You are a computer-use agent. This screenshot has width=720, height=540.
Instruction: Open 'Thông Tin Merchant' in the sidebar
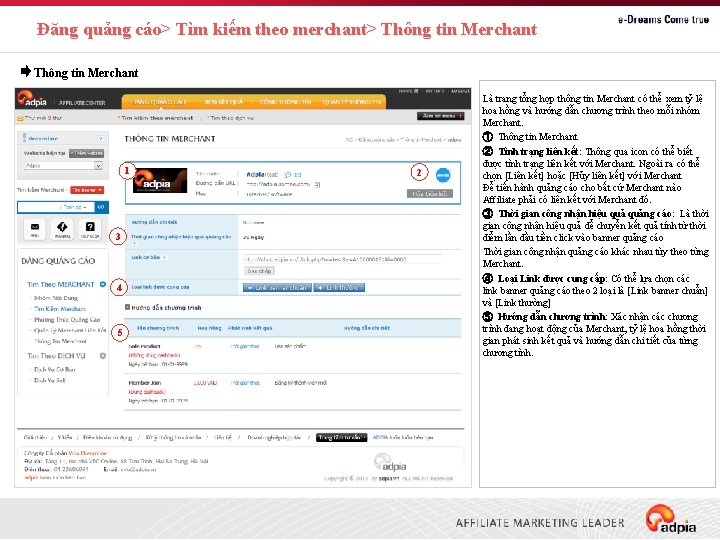[60, 341]
